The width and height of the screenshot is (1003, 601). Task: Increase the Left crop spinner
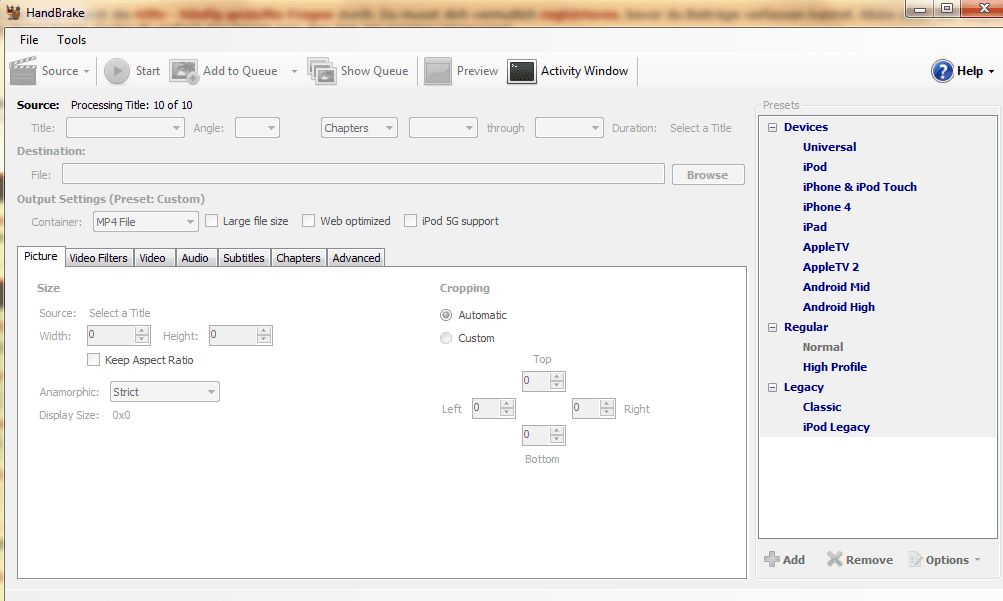pyautogui.click(x=507, y=404)
